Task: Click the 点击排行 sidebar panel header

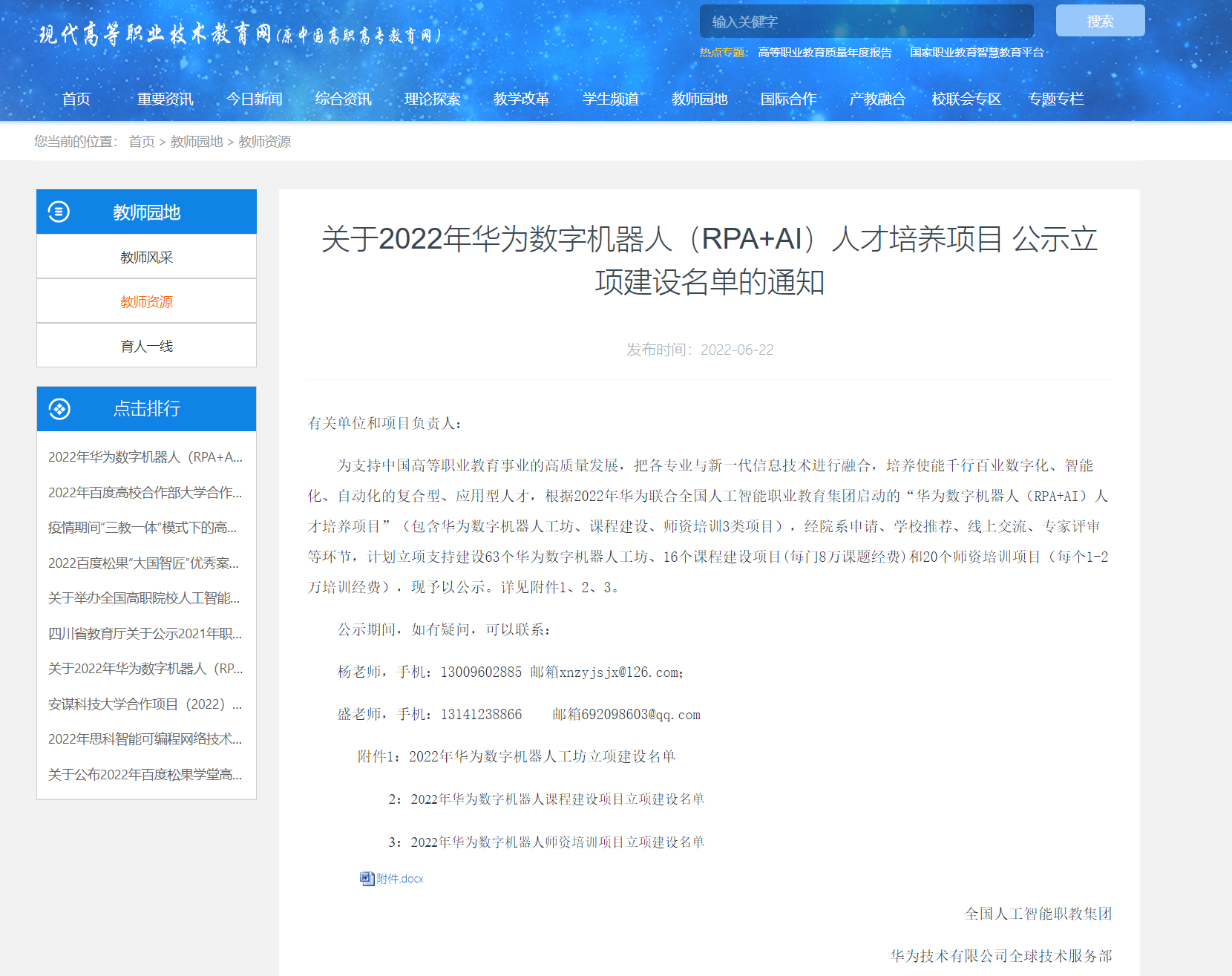Action: point(146,409)
